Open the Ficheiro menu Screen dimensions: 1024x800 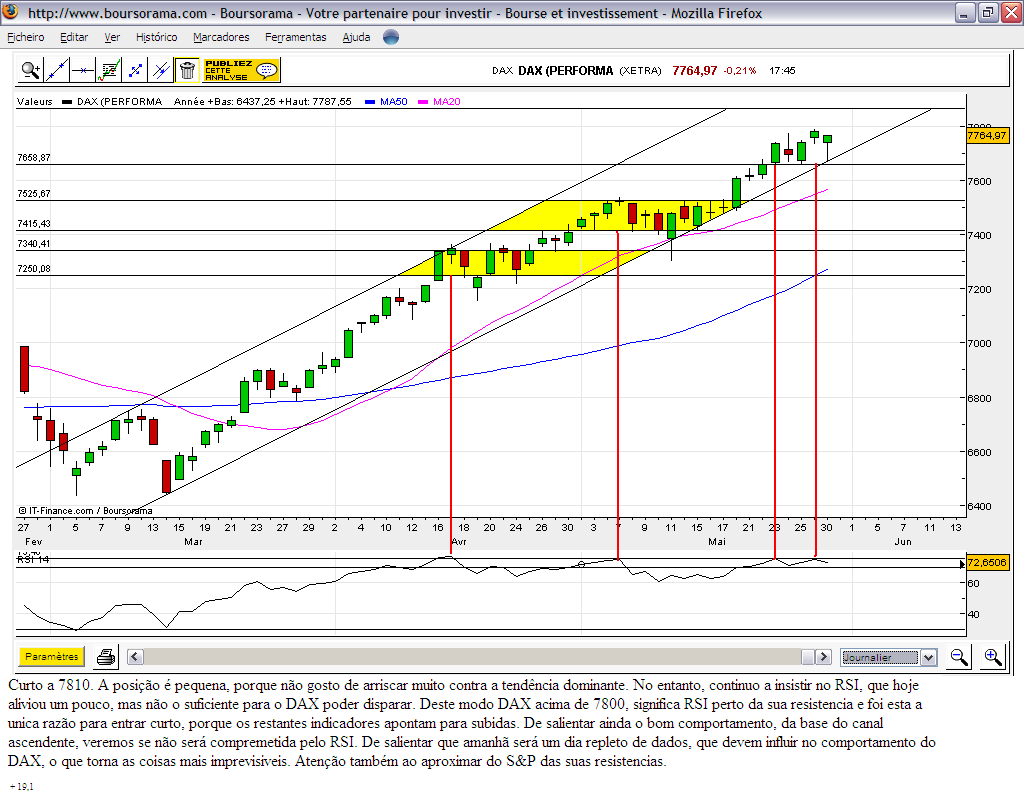(x=26, y=37)
